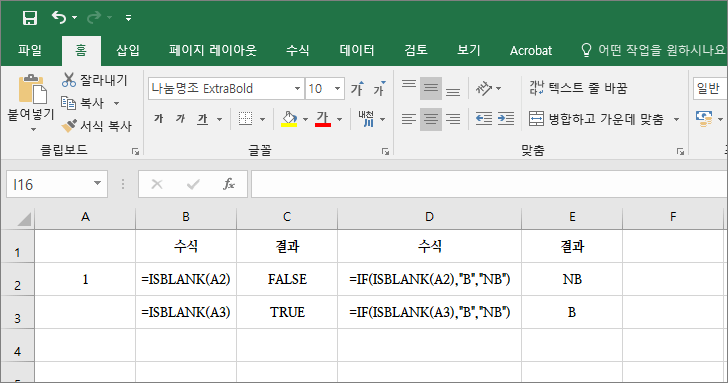Click the 내천 phonetic guide icon
The width and height of the screenshot is (728, 383).
click(x=366, y=119)
